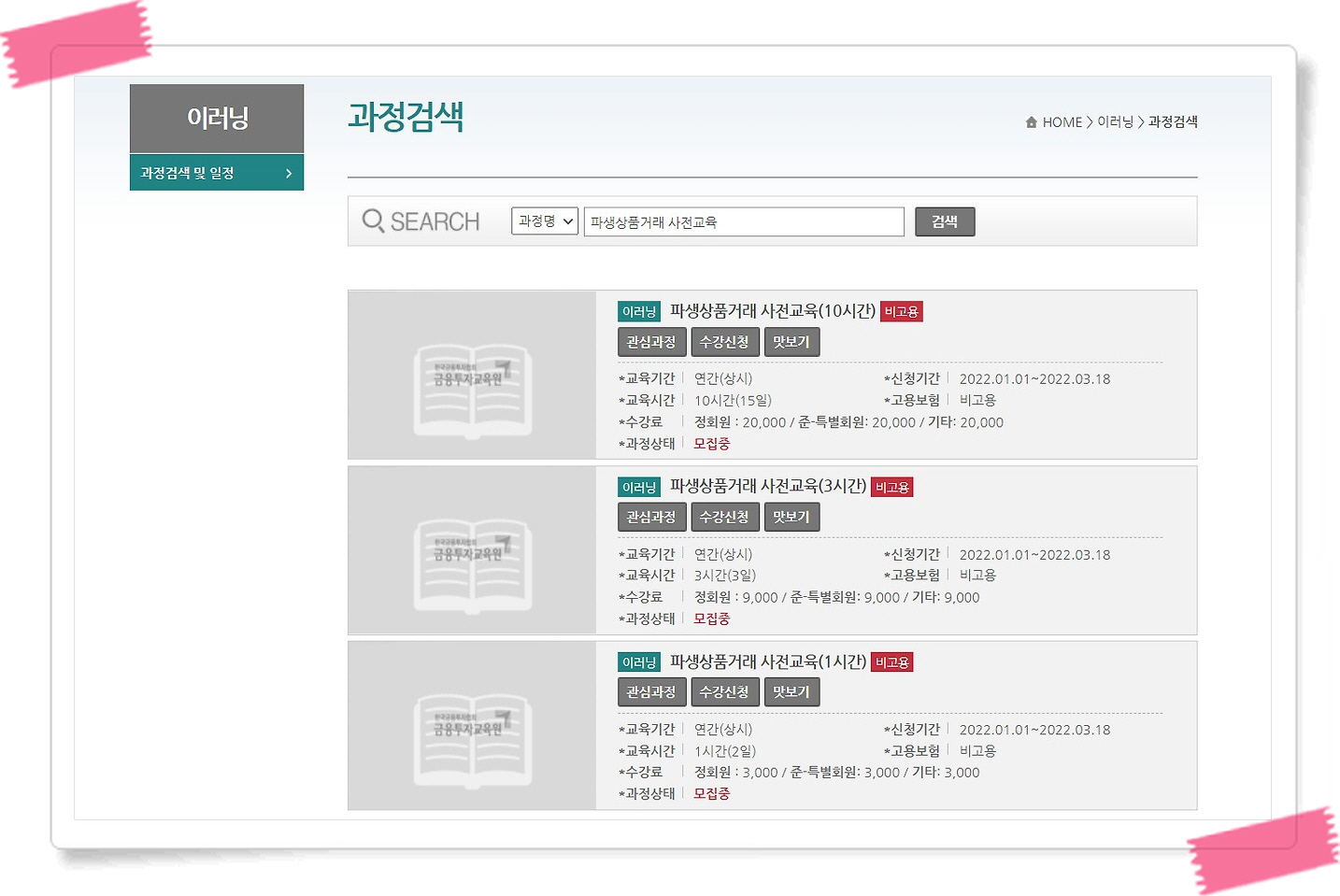The image size is (1340, 896).
Task: Click 3시간(3일) education time value
Action: tap(725, 576)
